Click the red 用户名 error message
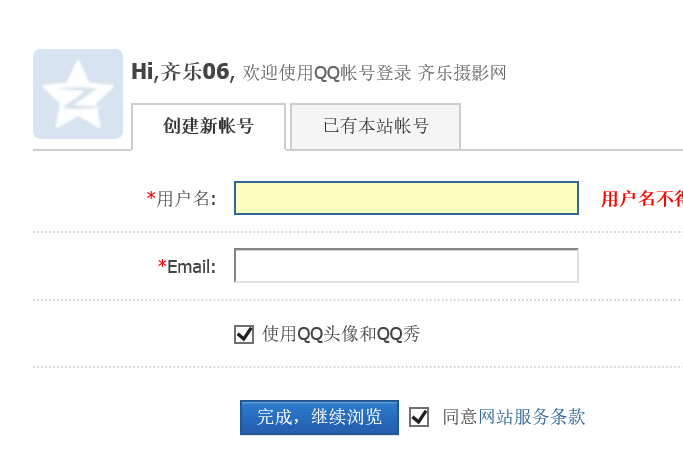The height and width of the screenshot is (468, 683). (641, 199)
